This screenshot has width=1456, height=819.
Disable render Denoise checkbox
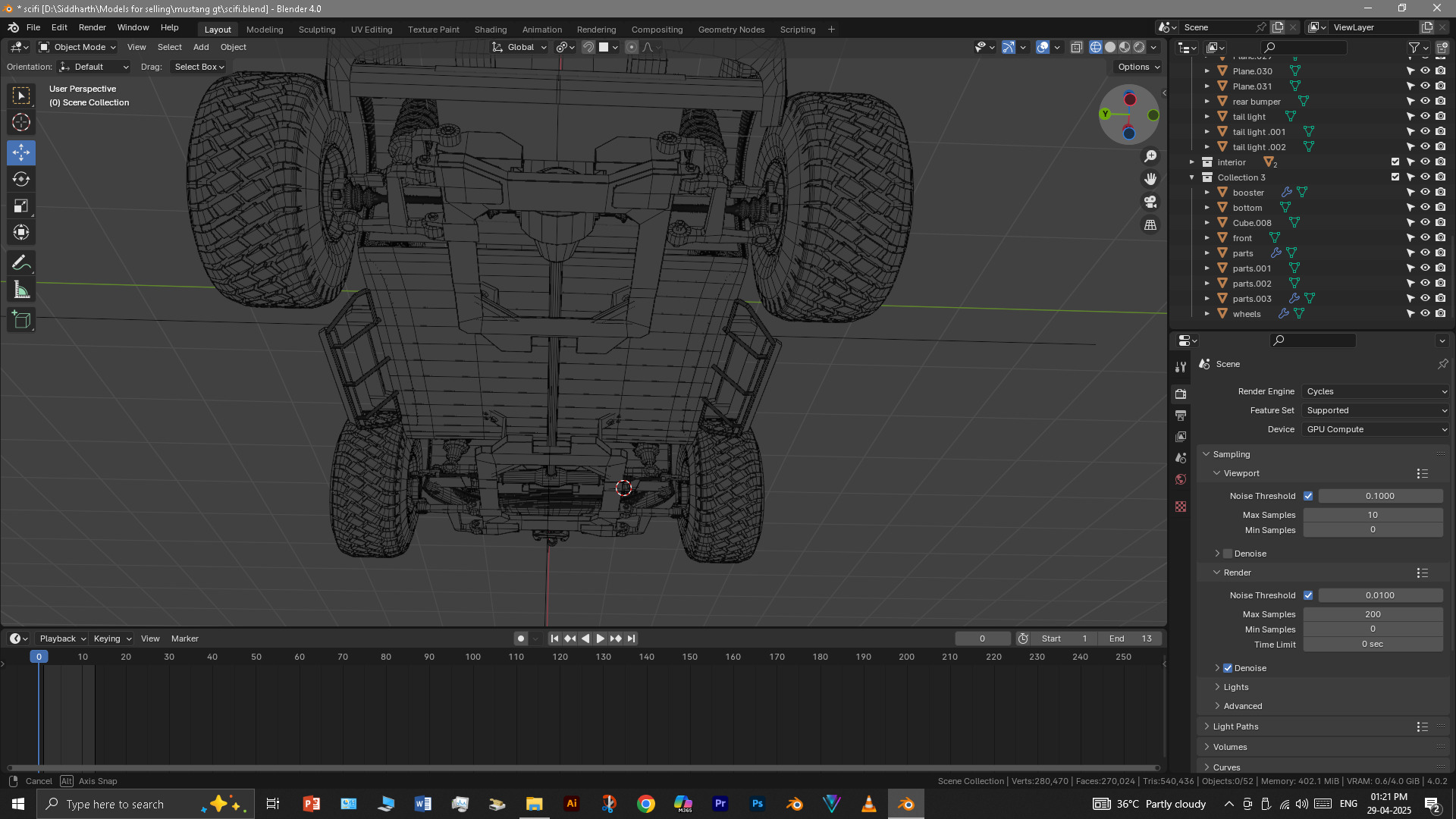(x=1228, y=668)
